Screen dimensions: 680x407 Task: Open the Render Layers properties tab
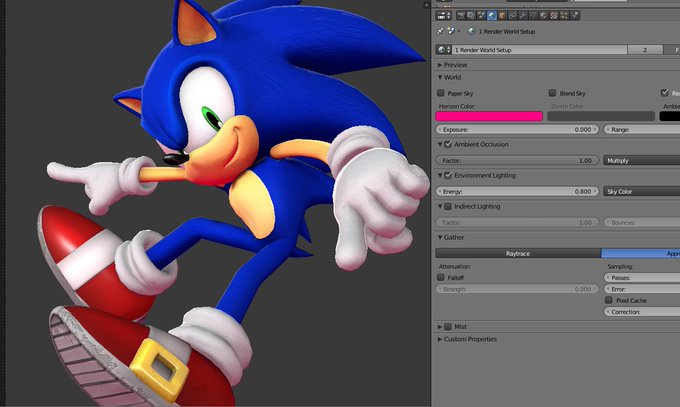pos(471,16)
